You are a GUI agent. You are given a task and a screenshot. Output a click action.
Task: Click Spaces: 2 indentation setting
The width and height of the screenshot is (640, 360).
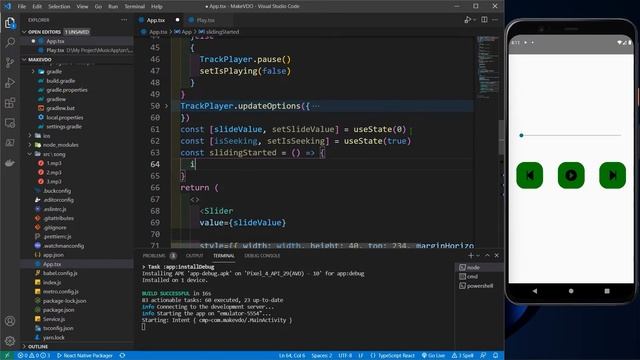pos(322,356)
